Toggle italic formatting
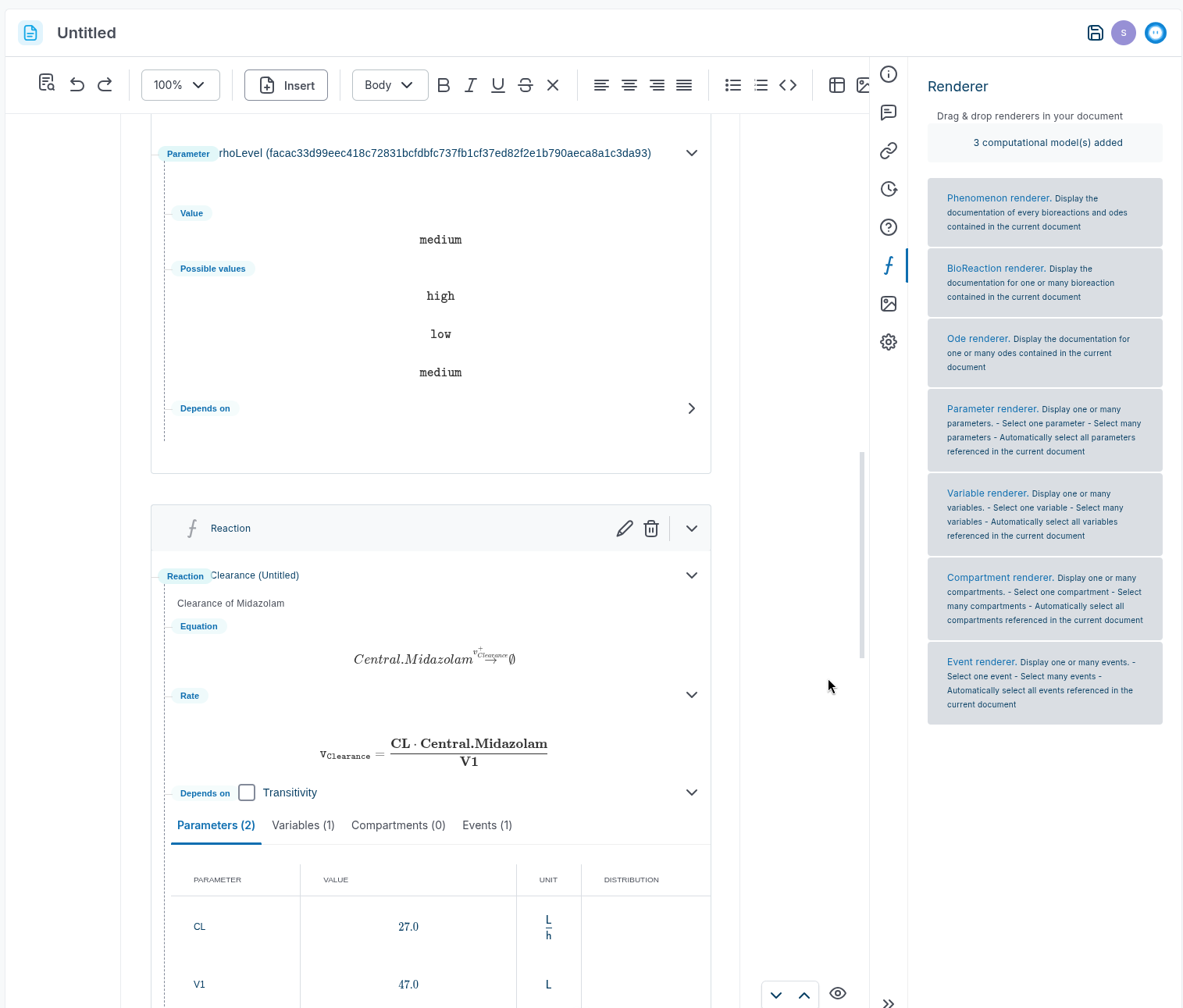The height and width of the screenshot is (1008, 1183). [470, 85]
